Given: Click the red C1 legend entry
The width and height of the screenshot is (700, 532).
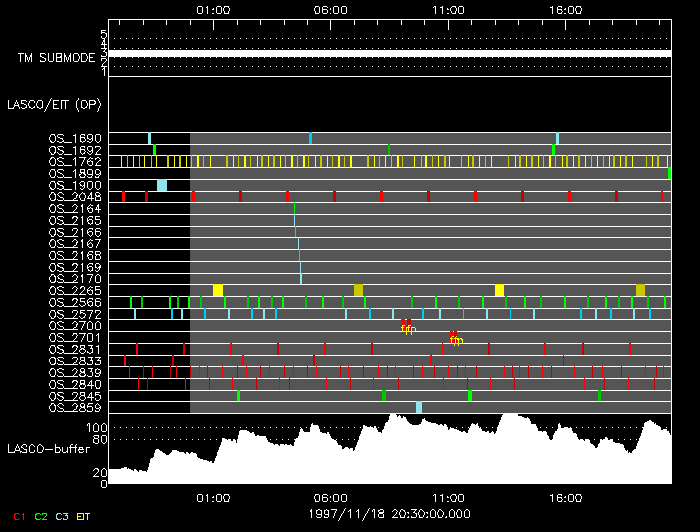Looking at the screenshot, I should point(18,516).
